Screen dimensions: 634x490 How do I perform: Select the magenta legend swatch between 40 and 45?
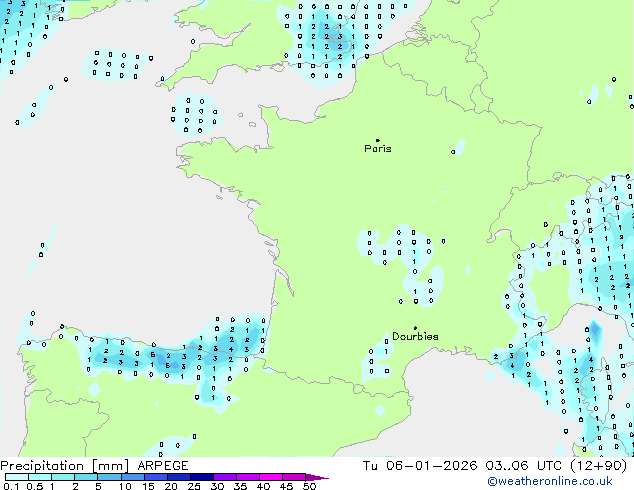[271, 477]
